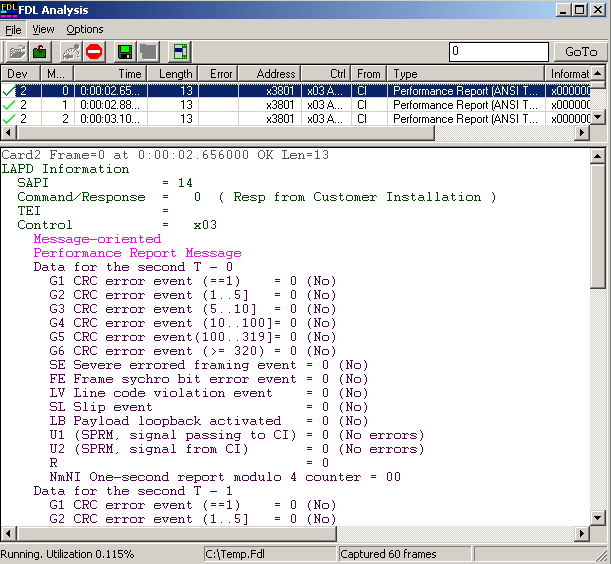Click the 'LAPD Information' heading line
This screenshot has height=564, width=611.
(65, 169)
